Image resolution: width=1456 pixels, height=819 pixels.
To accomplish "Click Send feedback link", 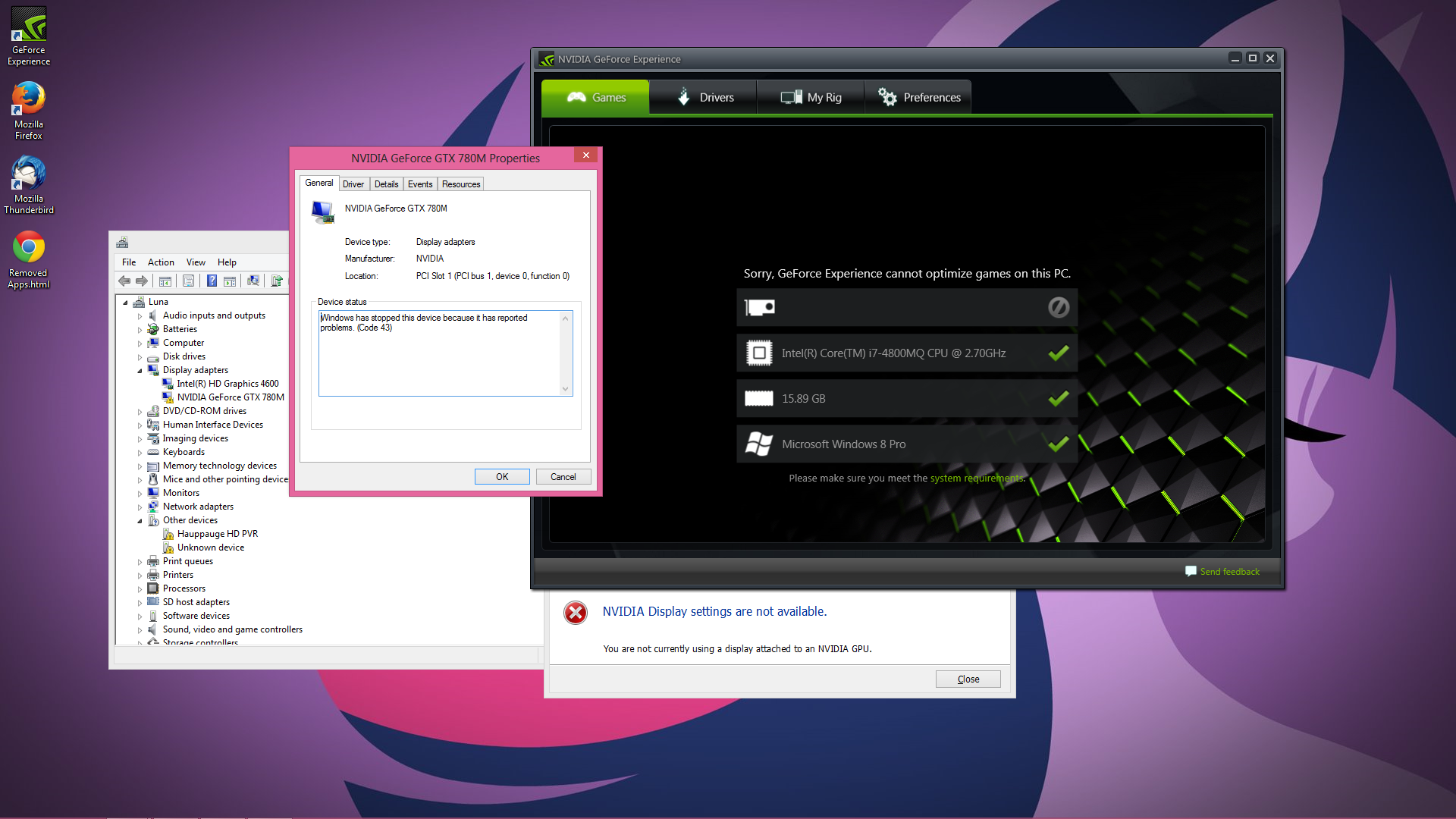I will pos(1230,572).
